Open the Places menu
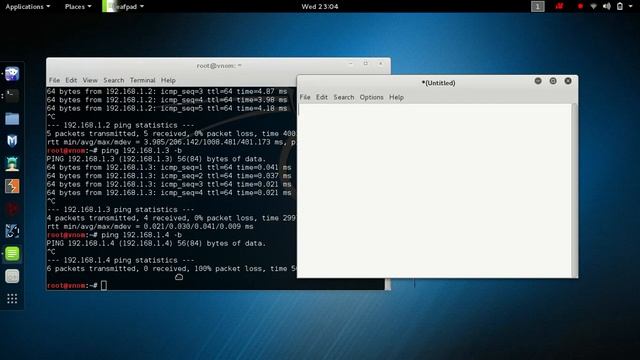 click(78, 7)
